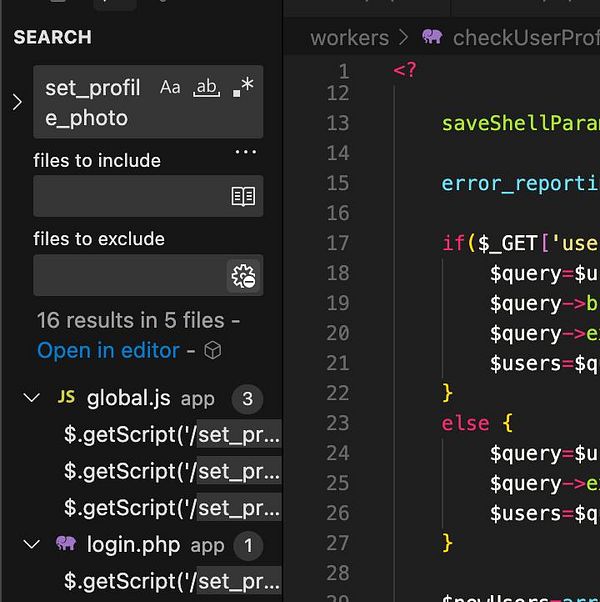Click $query=$u code on line 18
The height and width of the screenshot is (602, 600).
pos(544,273)
